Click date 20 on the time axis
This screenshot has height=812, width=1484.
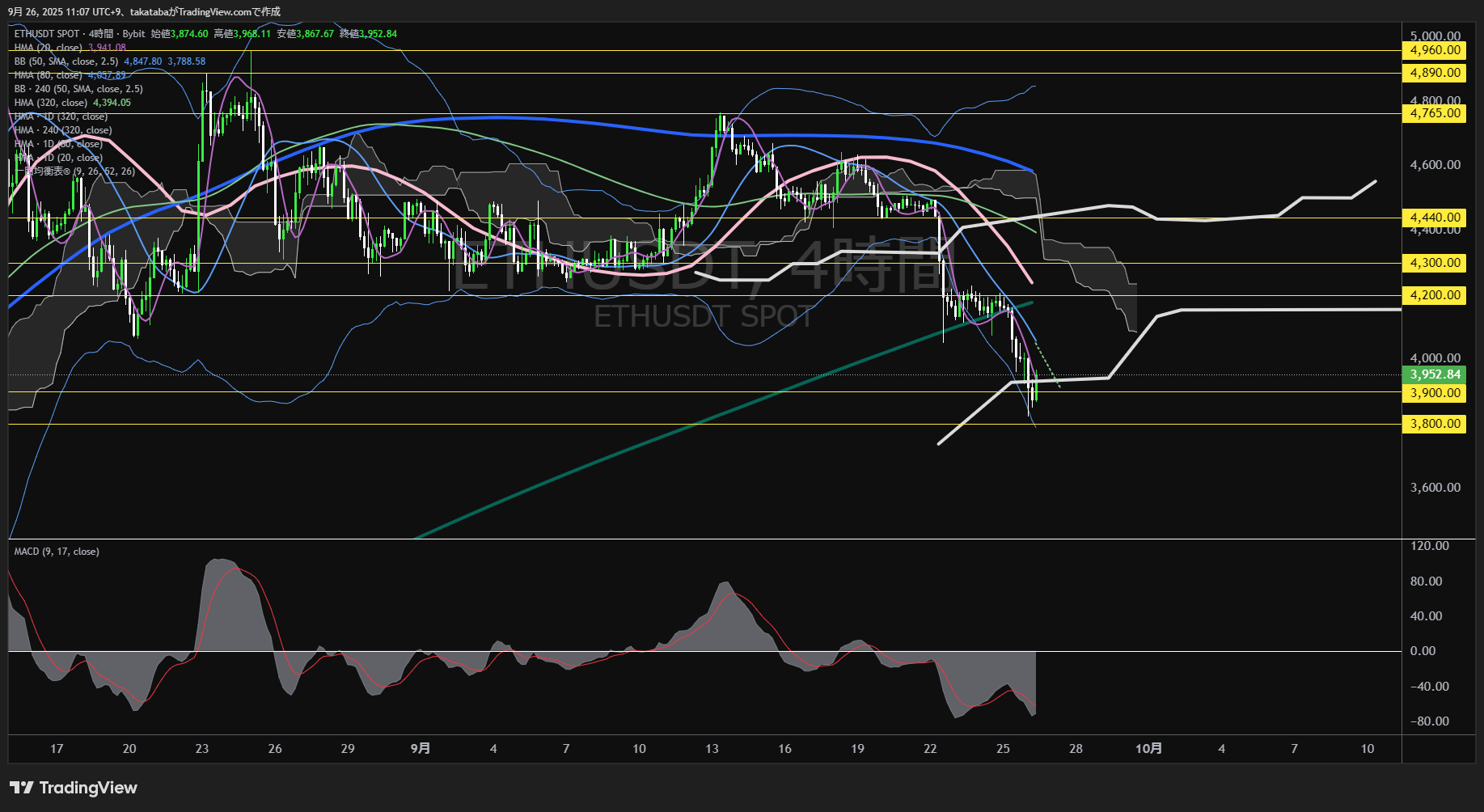point(129,749)
